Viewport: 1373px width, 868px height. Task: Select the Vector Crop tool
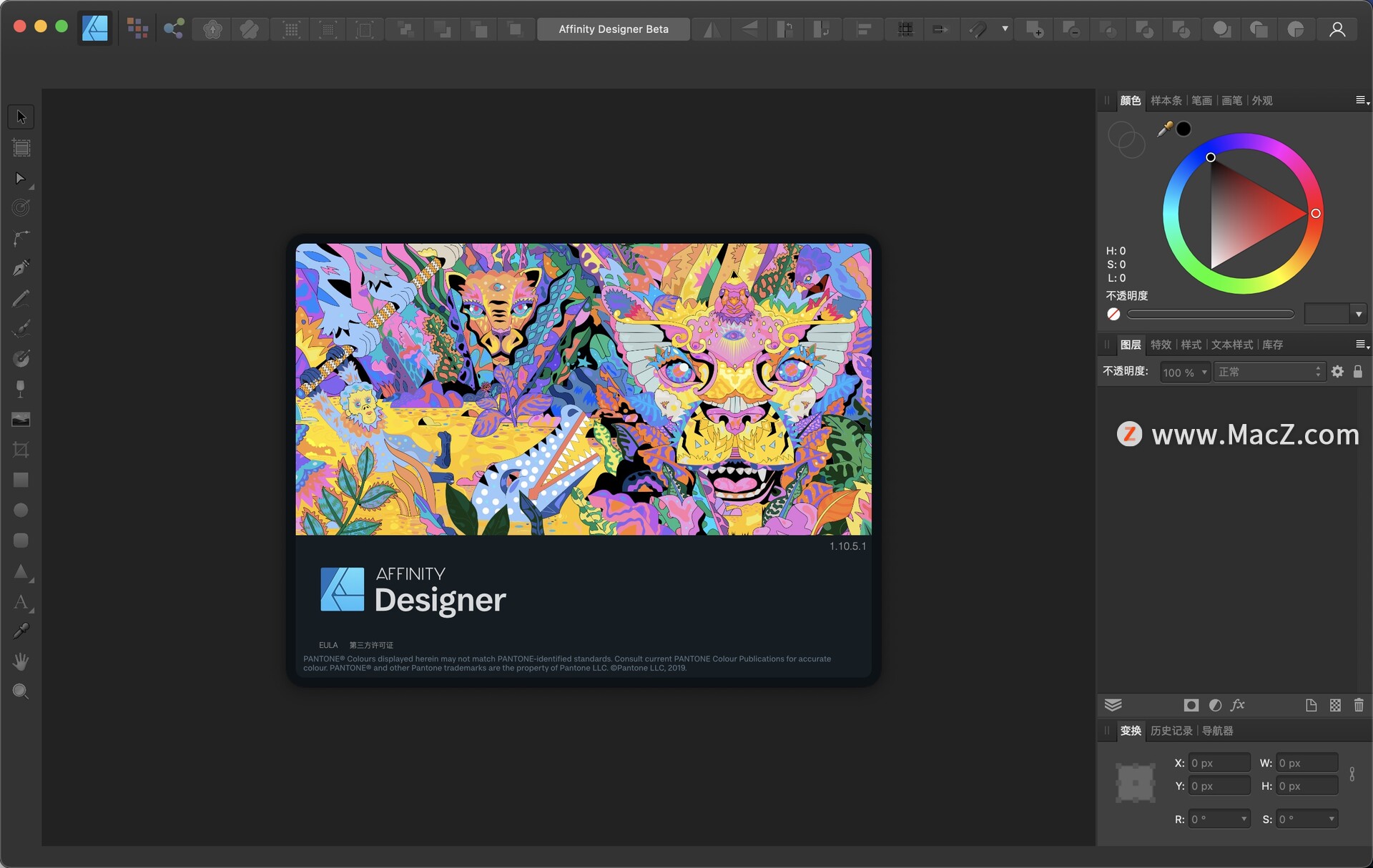pyautogui.click(x=21, y=450)
